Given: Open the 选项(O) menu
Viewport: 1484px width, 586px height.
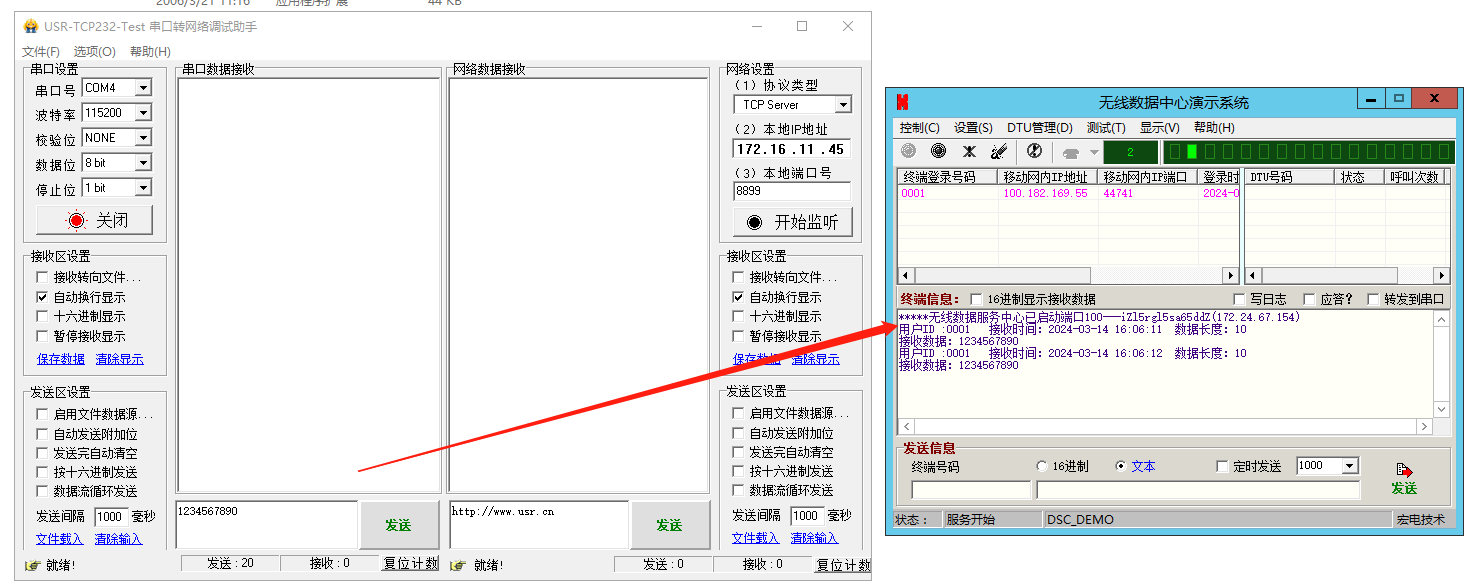Looking at the screenshot, I should pos(94,51).
